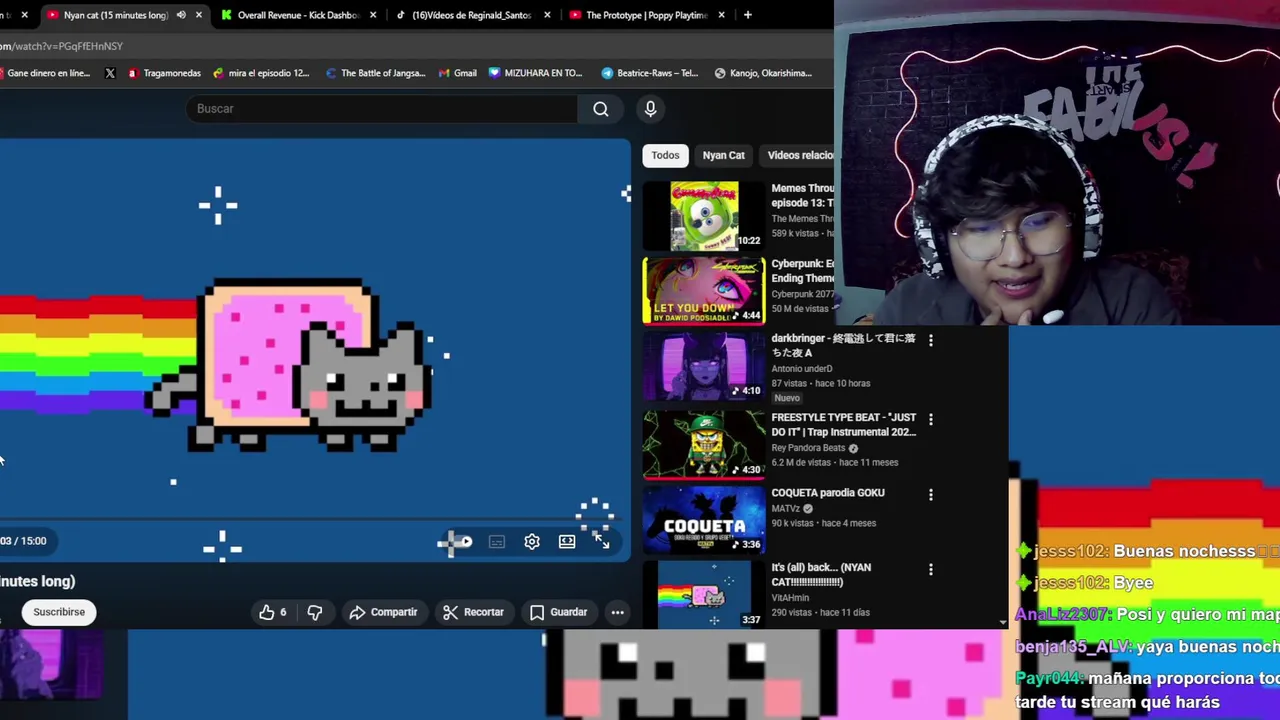Screen dimensions: 1280x720
Task: Click jesss102 Buenas nochesss chat message
Action: [x=1146, y=552]
